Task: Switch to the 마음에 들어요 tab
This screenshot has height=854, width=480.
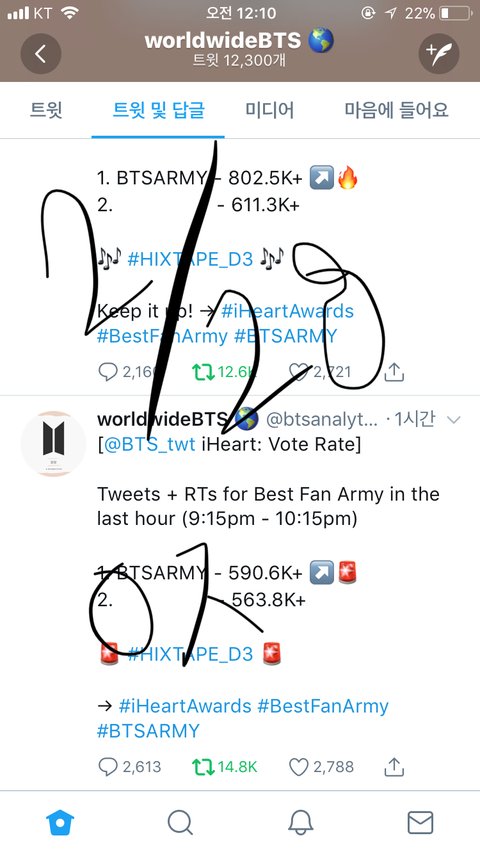Action: point(397,110)
